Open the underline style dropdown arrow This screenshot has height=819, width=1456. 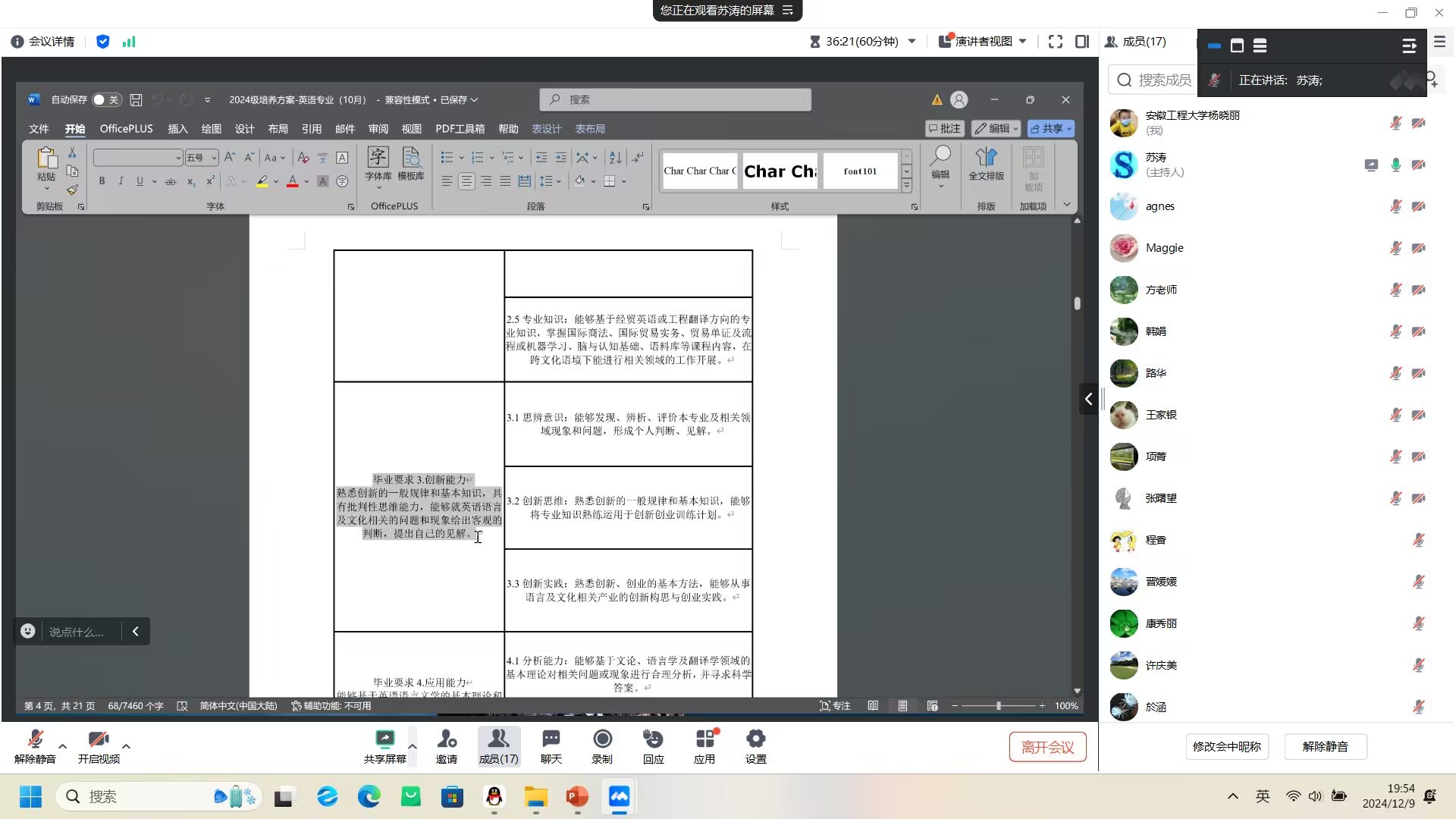click(154, 181)
